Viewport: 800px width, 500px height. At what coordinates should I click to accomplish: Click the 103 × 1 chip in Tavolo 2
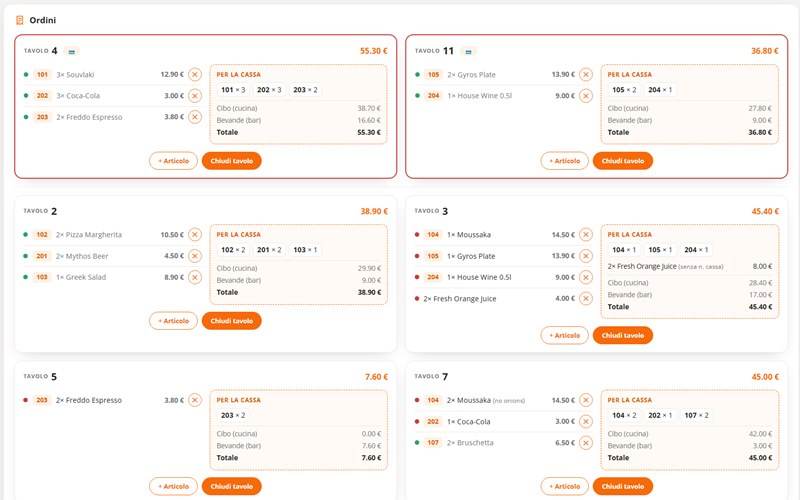(x=305, y=250)
